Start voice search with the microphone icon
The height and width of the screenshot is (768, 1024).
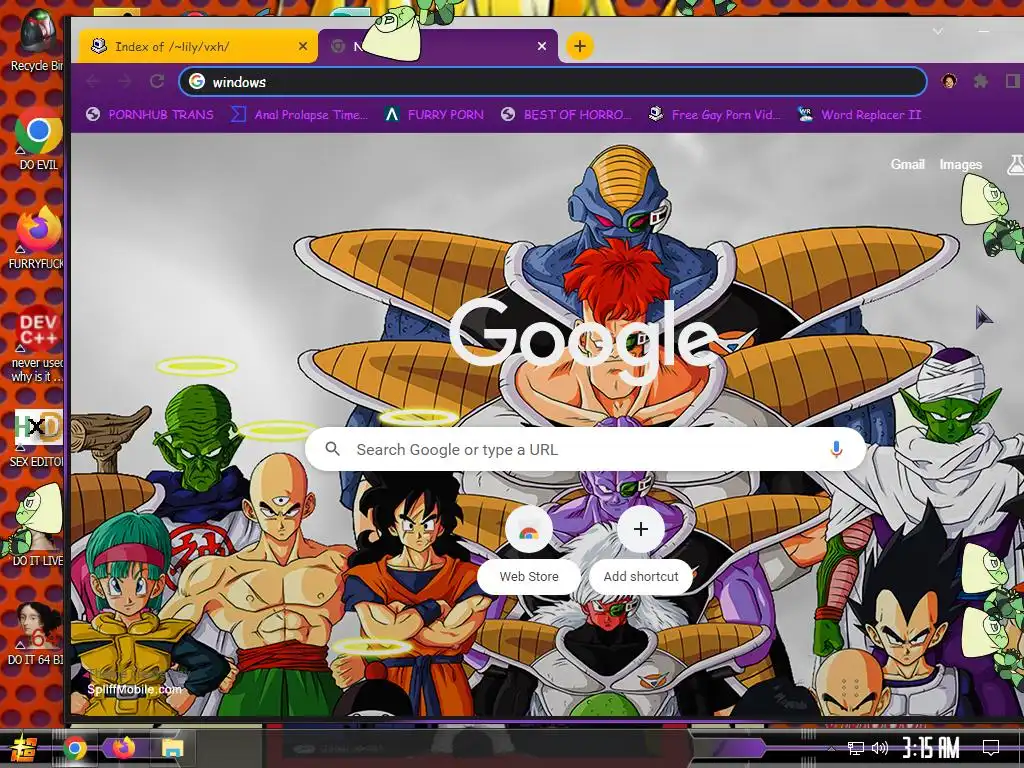tap(836, 449)
